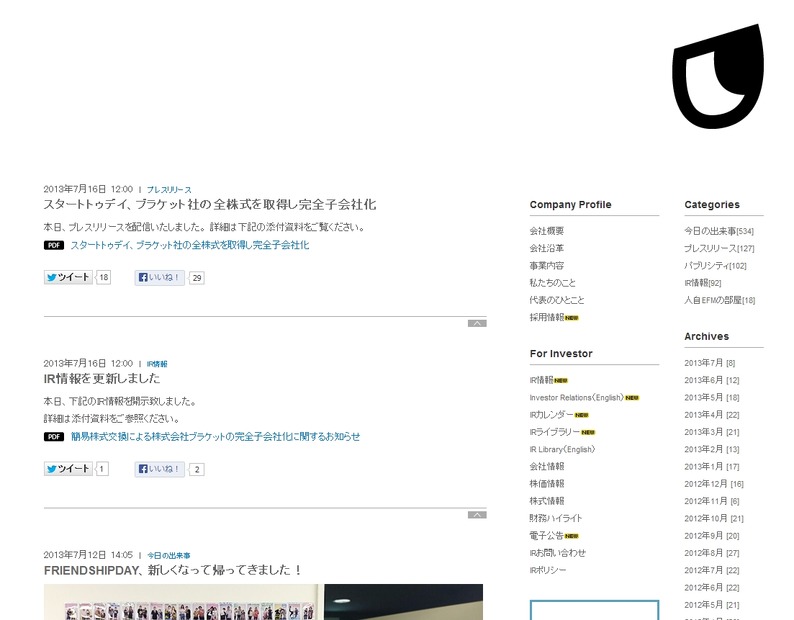Click the IR情報 category tag on second post
The image size is (794, 620).
pyautogui.click(x=157, y=364)
